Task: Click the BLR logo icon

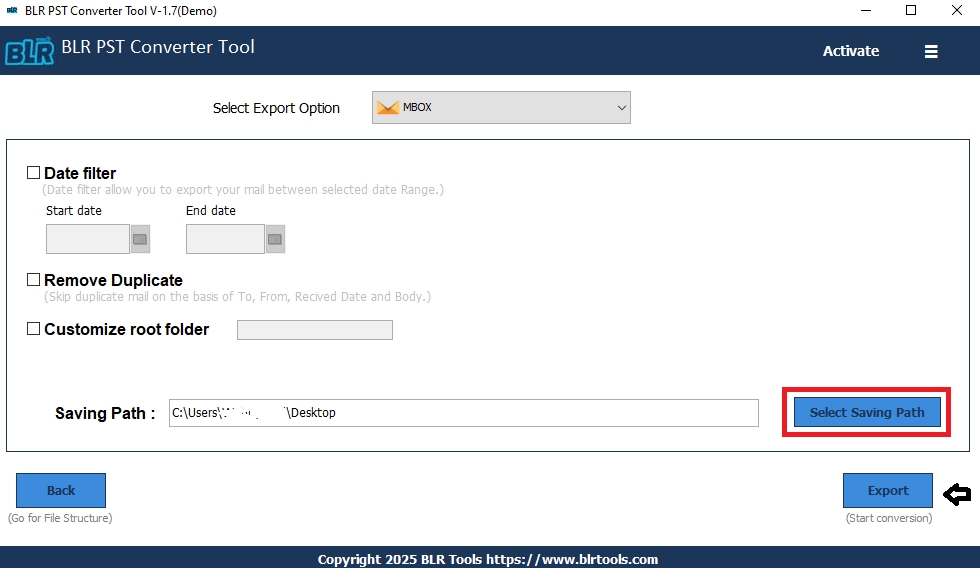Action: pyautogui.click(x=29, y=51)
